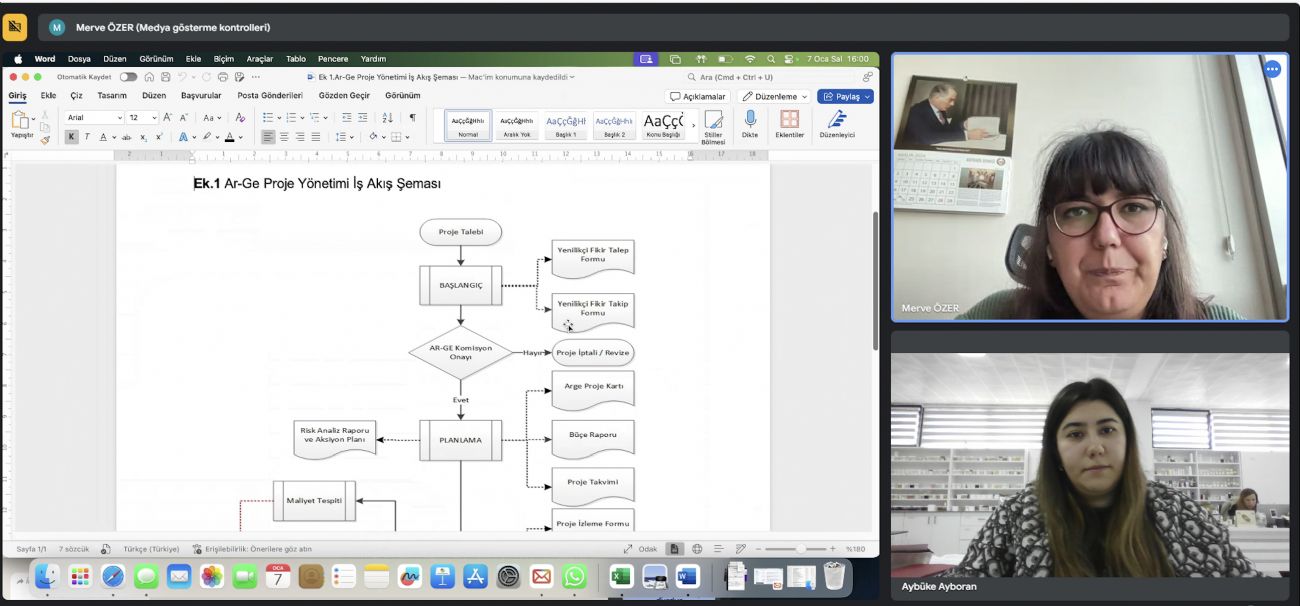Toggle italic (T) formatting

pos(87,137)
